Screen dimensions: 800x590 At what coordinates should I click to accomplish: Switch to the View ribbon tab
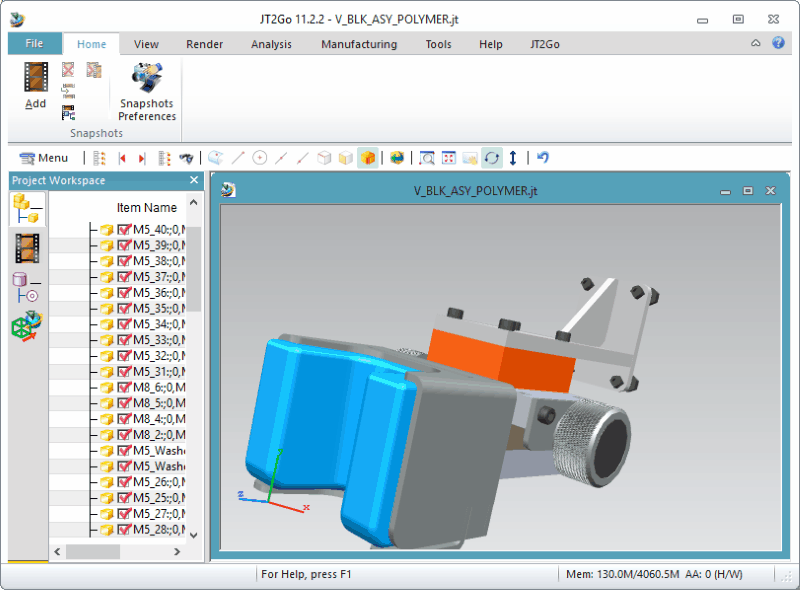(146, 44)
